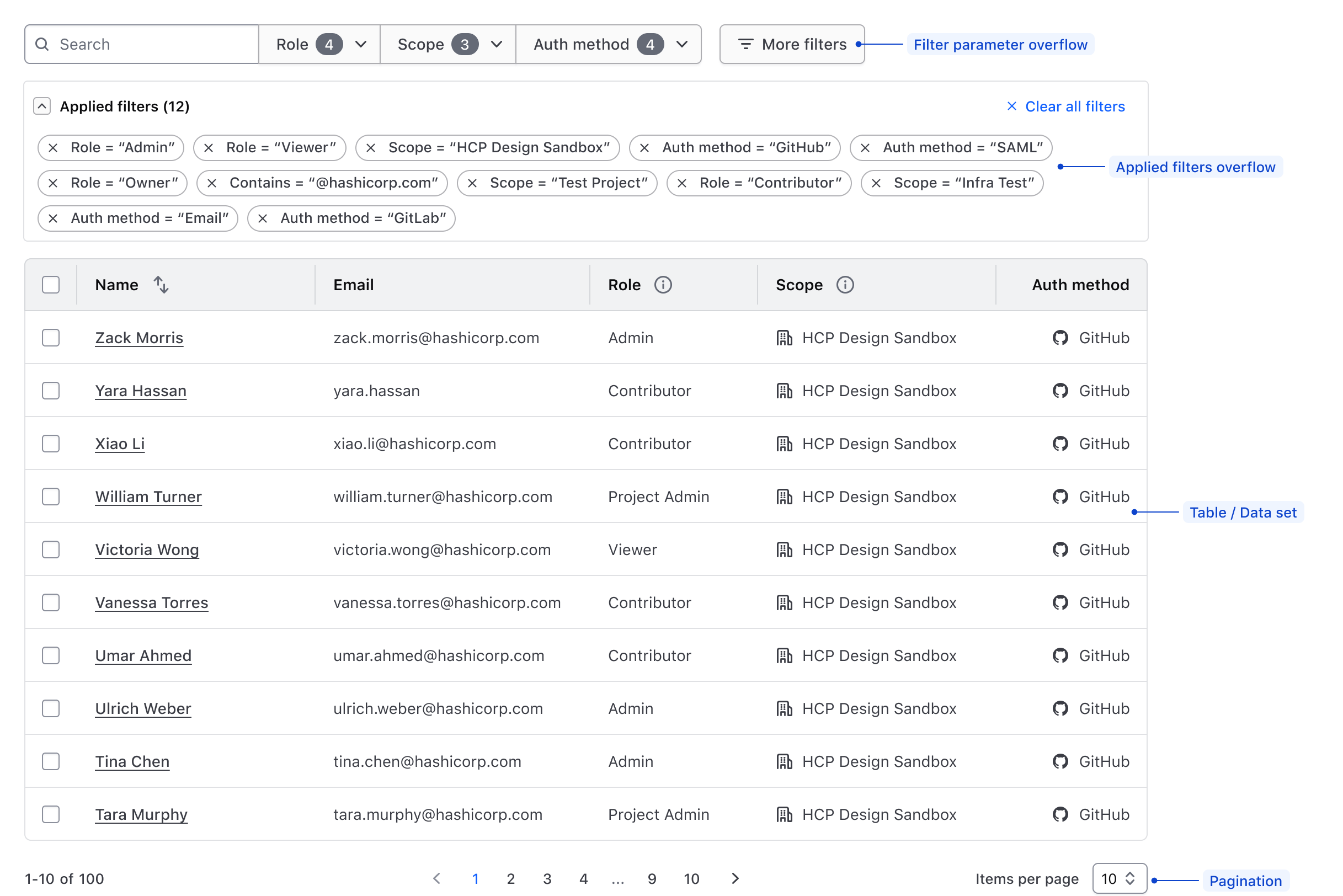The height and width of the screenshot is (896, 1343).
Task: Open William Turner's profile link
Action: click(x=148, y=496)
